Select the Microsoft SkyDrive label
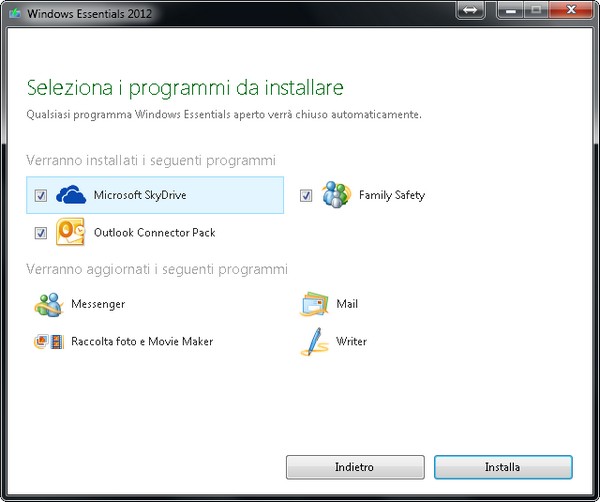 140,195
